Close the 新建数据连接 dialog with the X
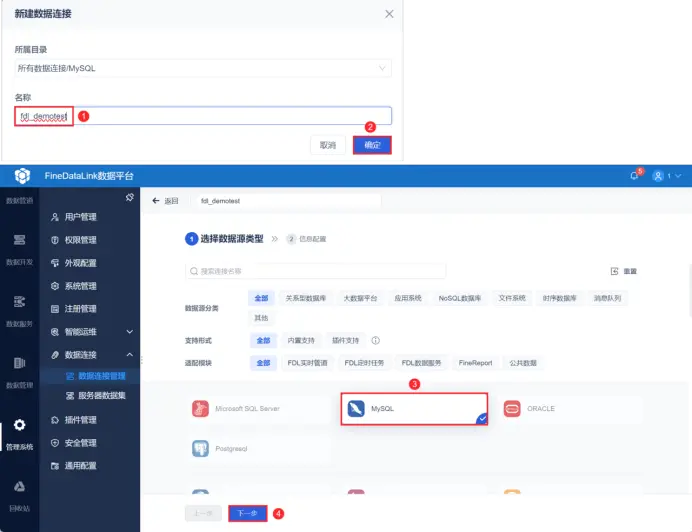The image size is (692, 532). pyautogui.click(x=389, y=14)
